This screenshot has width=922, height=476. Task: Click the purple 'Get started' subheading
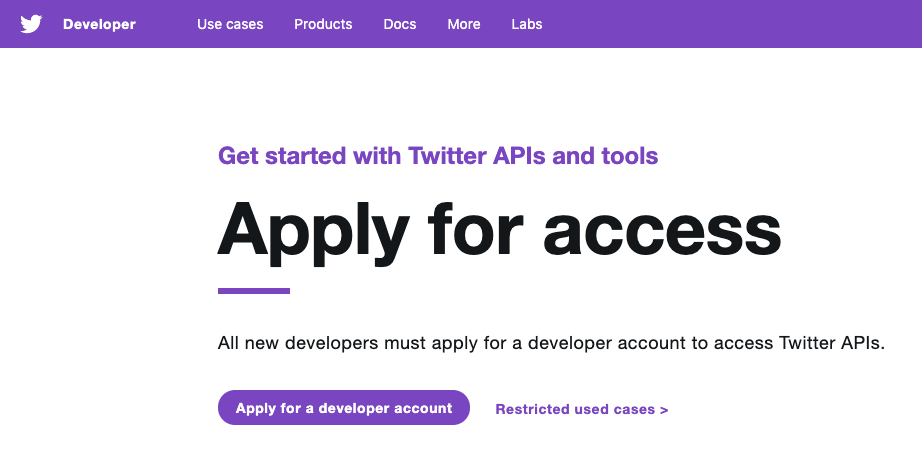[438, 156]
